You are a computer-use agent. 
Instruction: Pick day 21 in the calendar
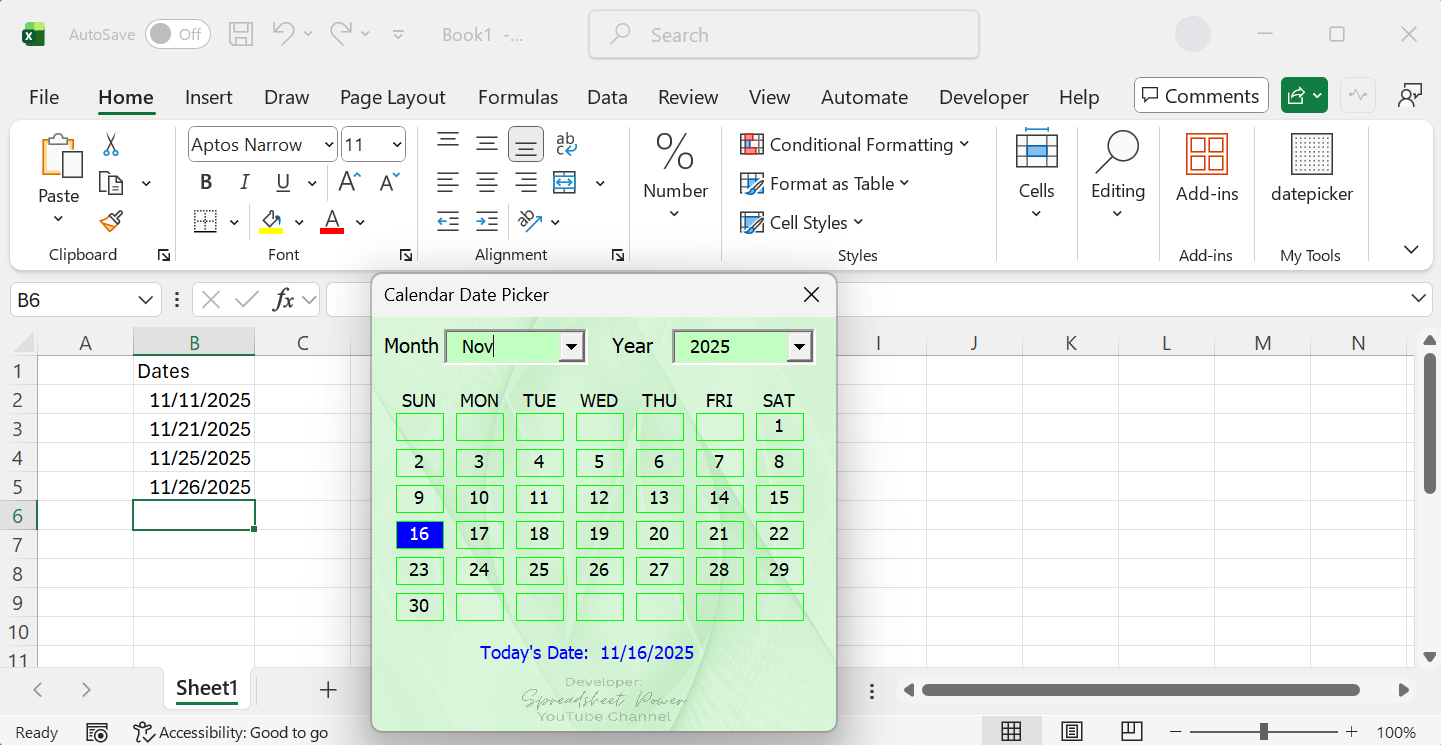point(719,534)
